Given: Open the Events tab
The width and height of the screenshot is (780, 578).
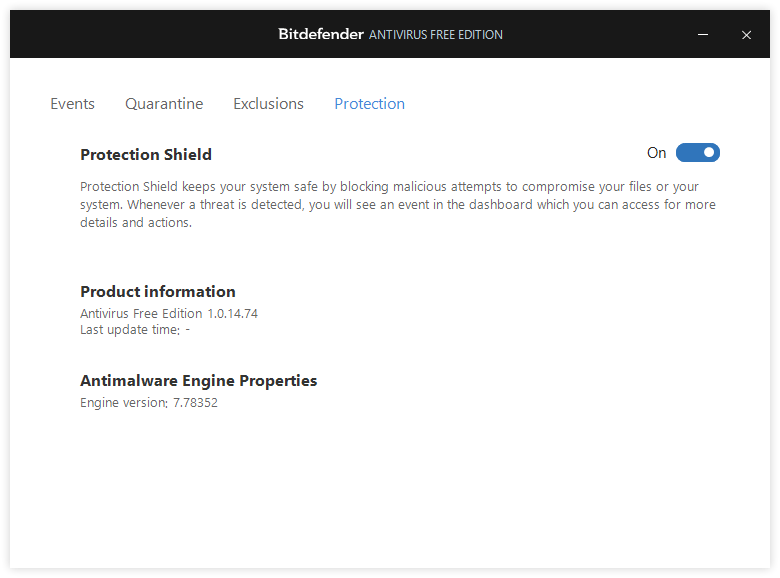Looking at the screenshot, I should 72,104.
